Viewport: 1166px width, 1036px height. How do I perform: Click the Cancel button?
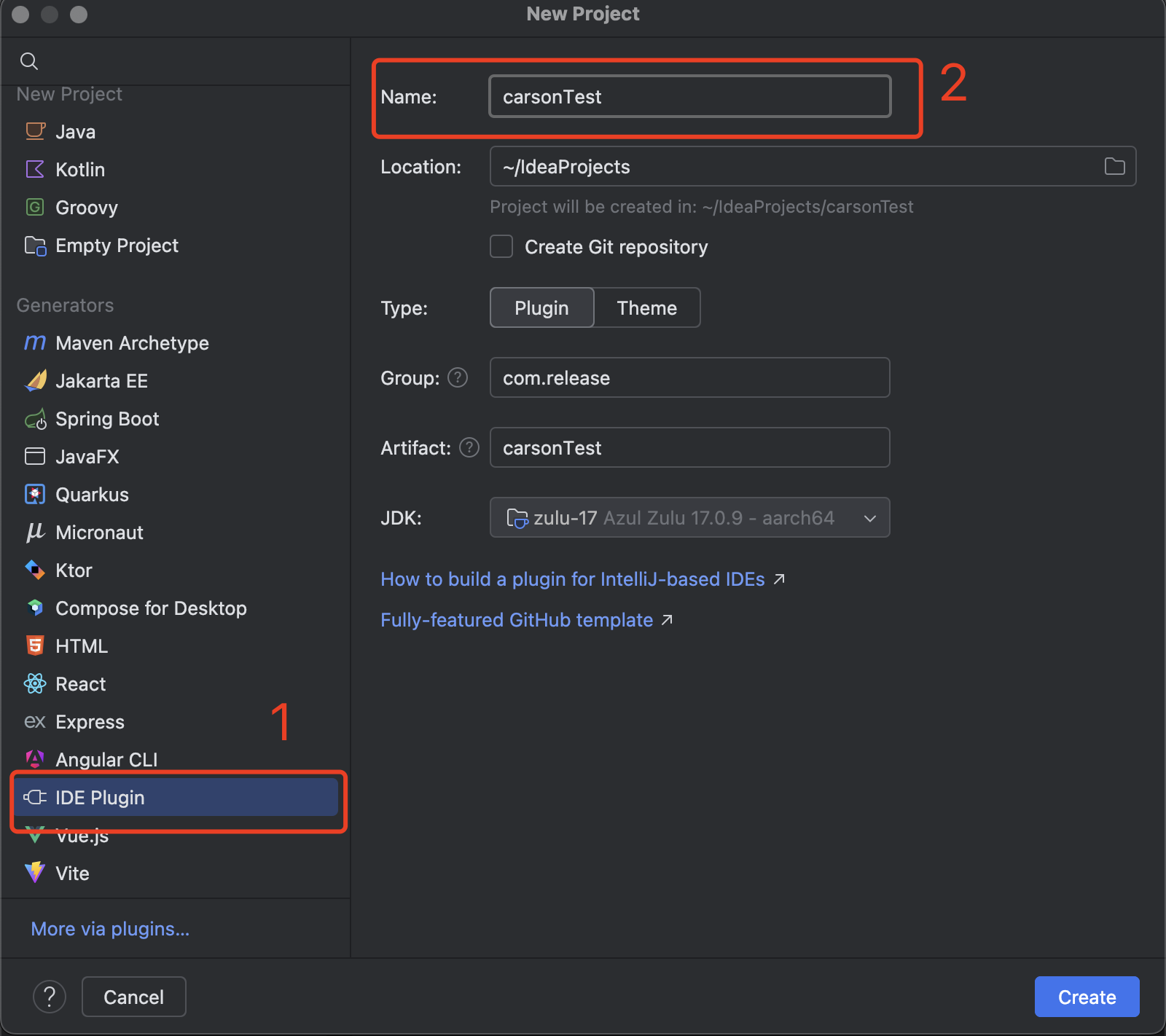[134, 996]
